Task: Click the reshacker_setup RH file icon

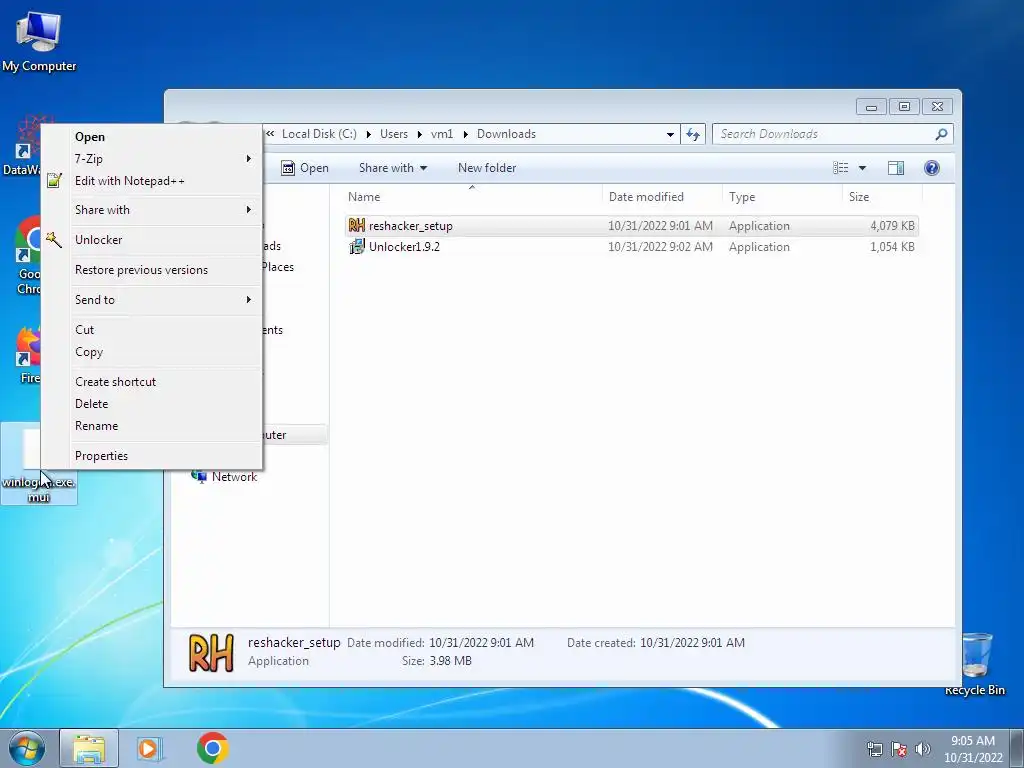Action: click(x=357, y=225)
